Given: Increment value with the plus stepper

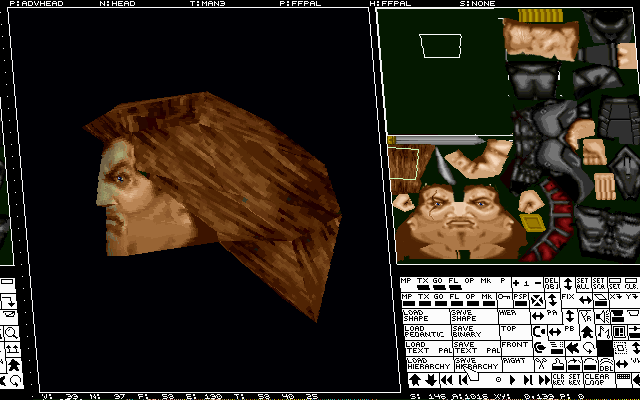Looking at the screenshot, I should point(516,283).
